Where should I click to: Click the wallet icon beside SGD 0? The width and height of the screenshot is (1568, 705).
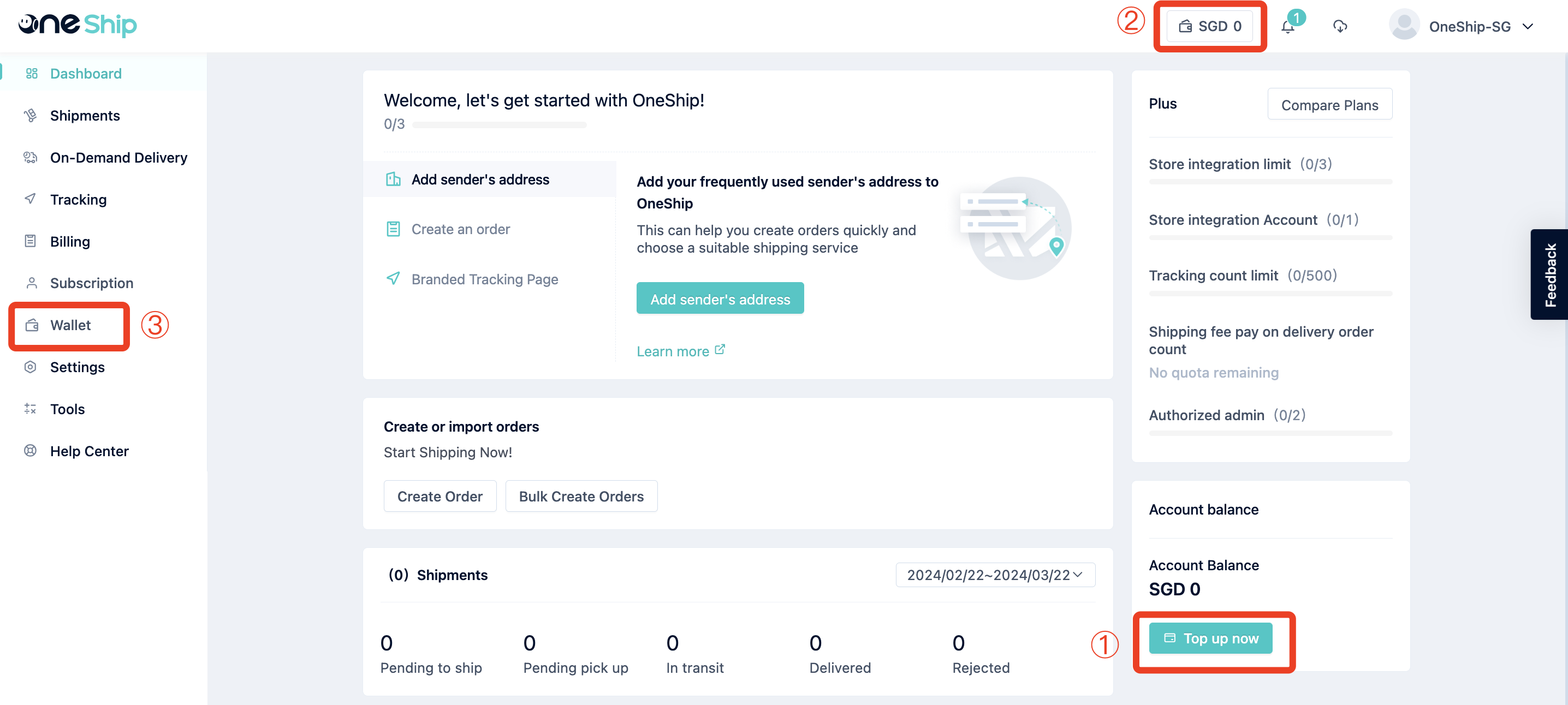1185,26
